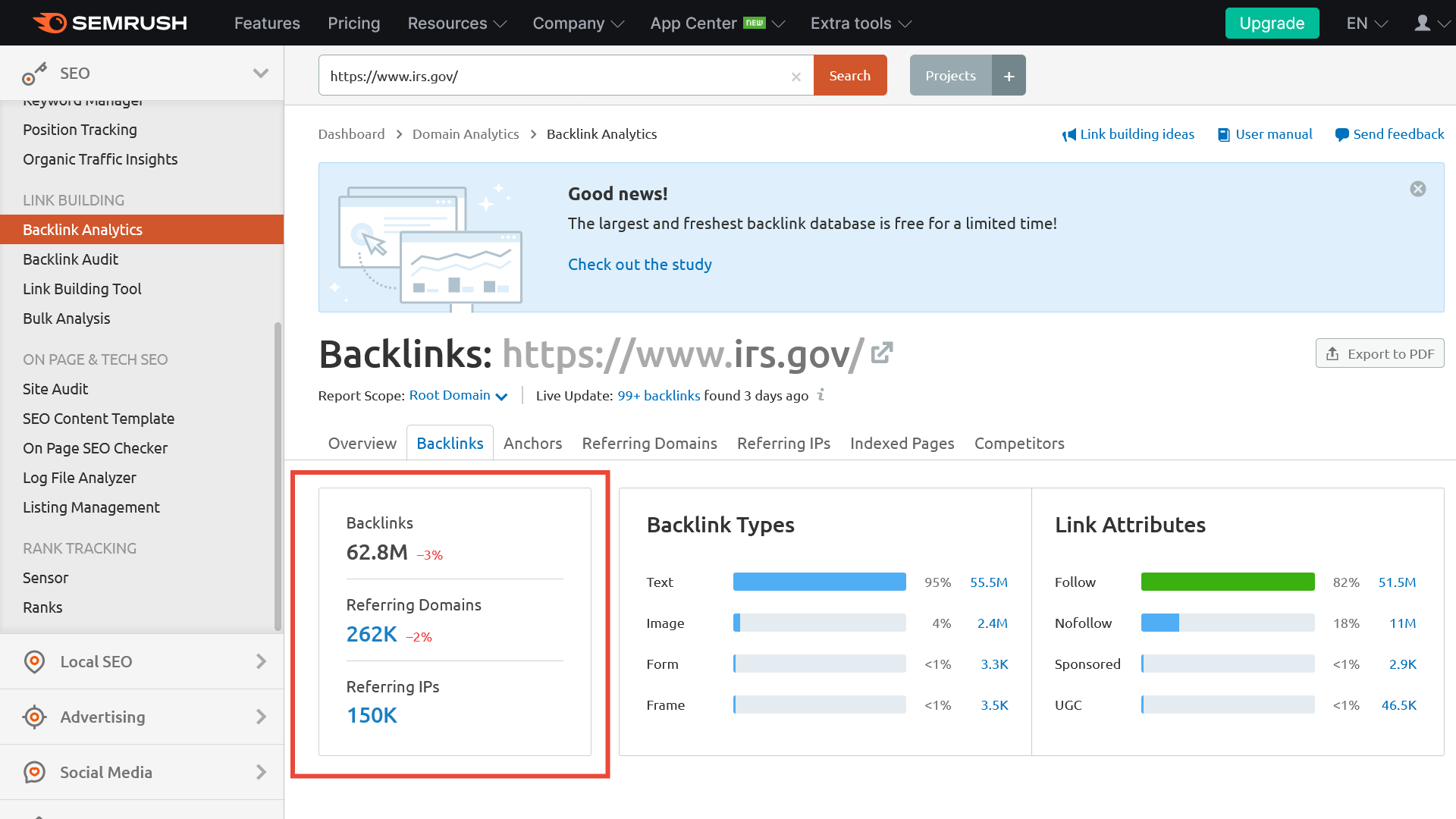Clear the search field with X icon
This screenshot has height=819, width=1456.
[795, 77]
